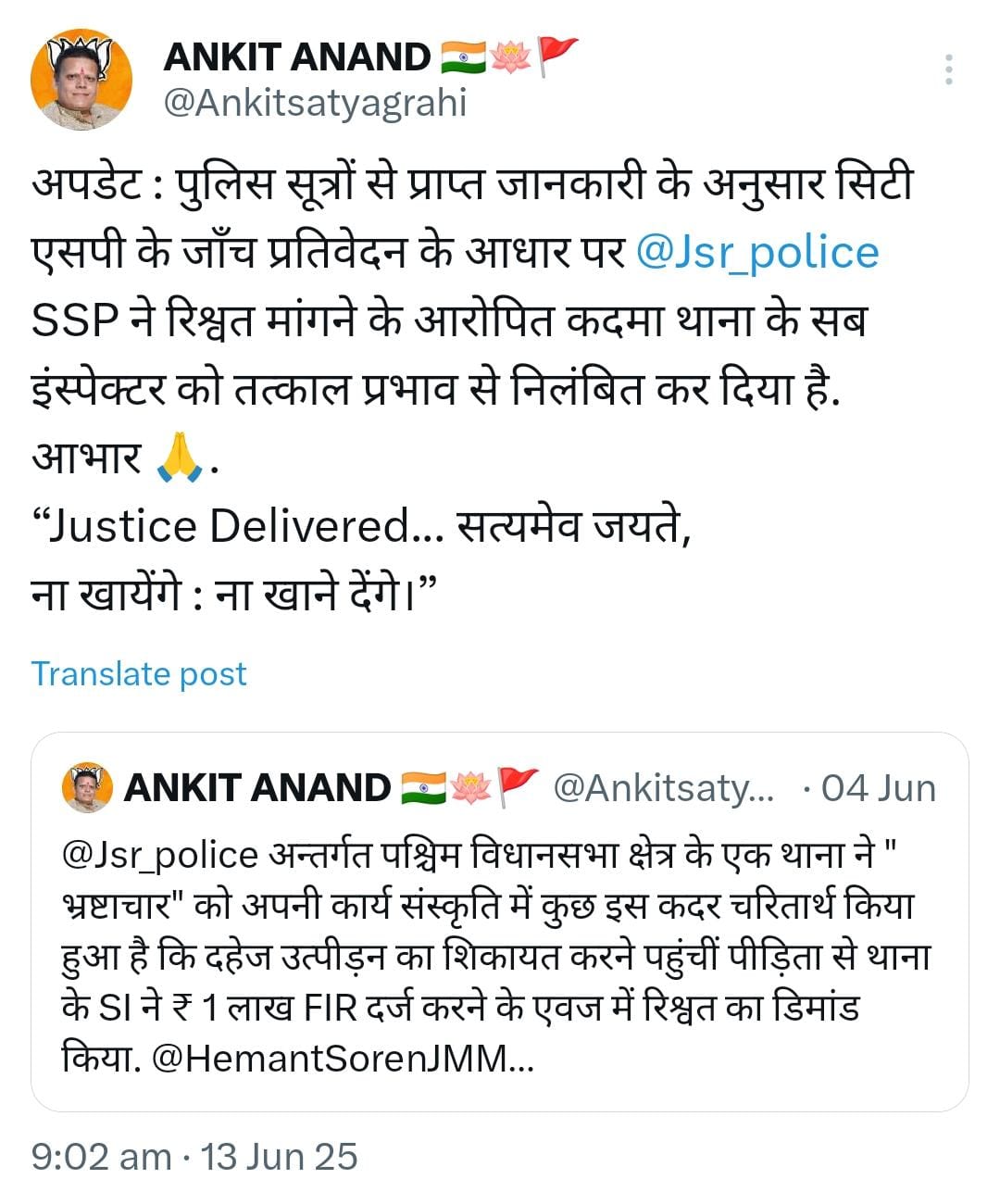1000x1204 pixels.
Task: Click the lotus emoji in quoted post header
Action: 471,788
